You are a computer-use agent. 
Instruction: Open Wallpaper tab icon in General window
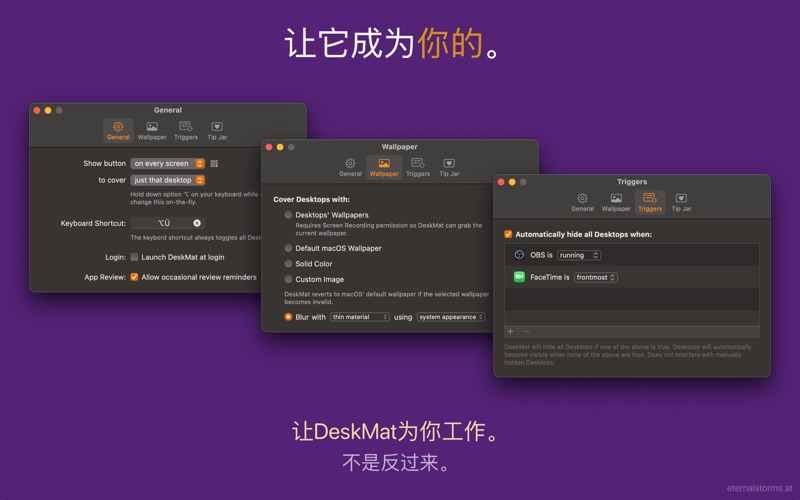[x=152, y=127]
